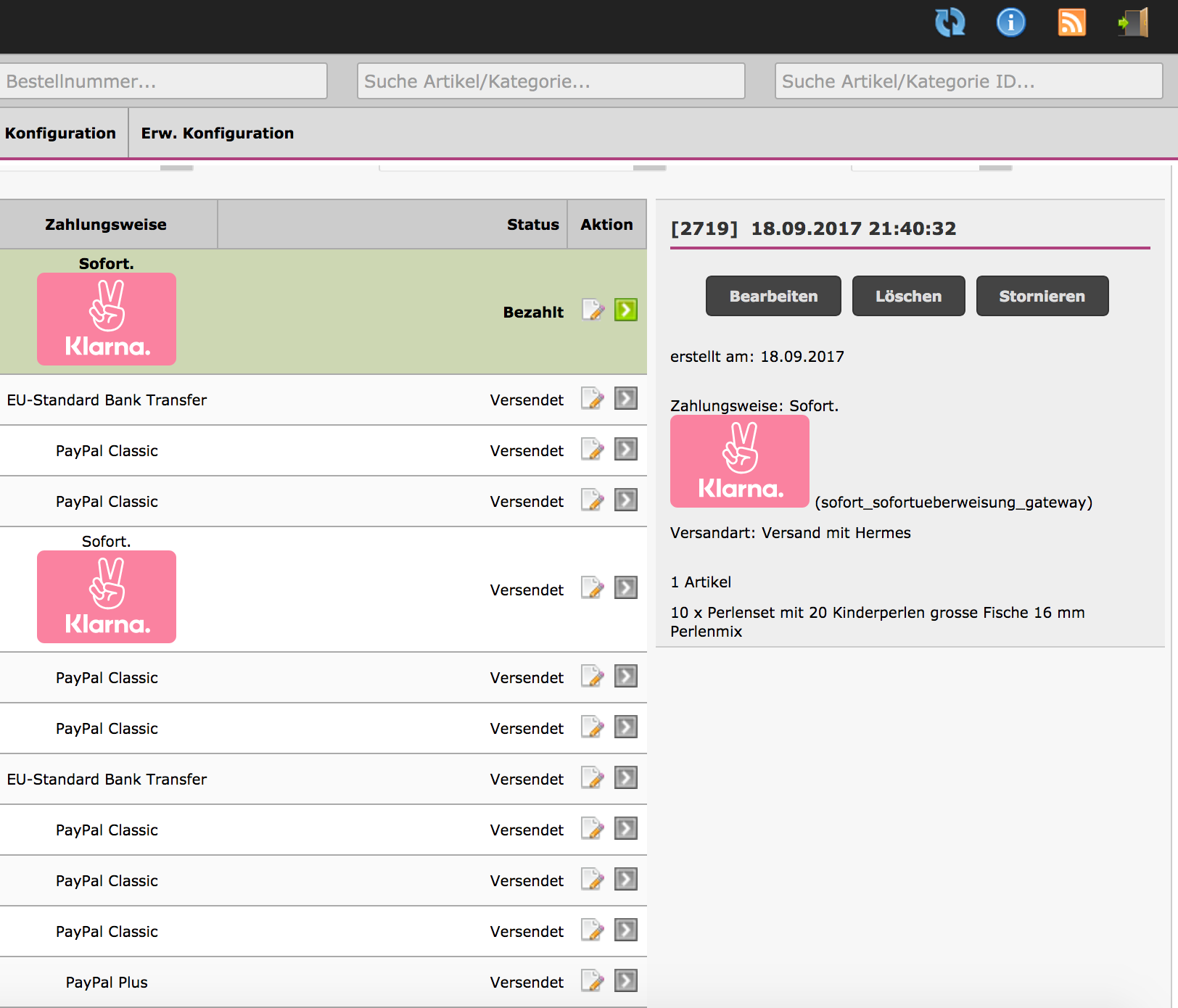
Task: Click arrow icon of first EU-Standard Bank Transfer row
Action: [x=625, y=399]
